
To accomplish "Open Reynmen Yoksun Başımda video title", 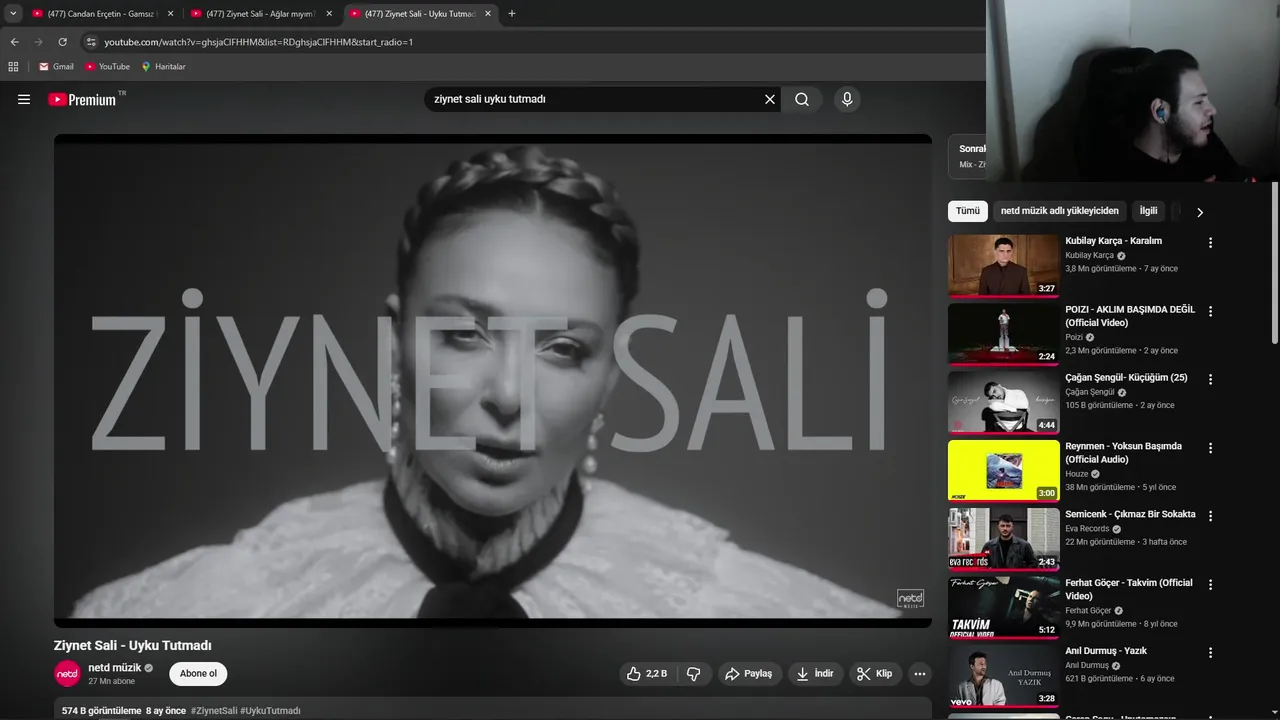I will 1123,453.
